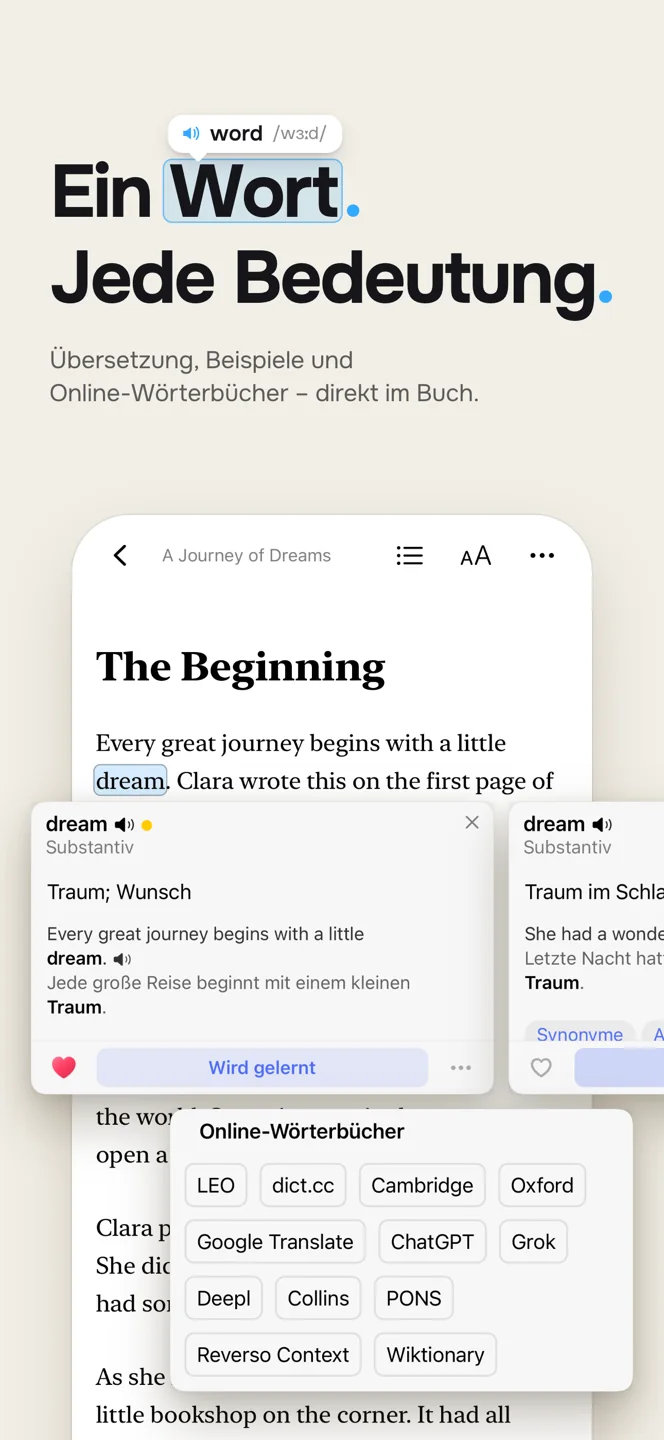Select the Grok option
664x1440 pixels.
[533, 1242]
